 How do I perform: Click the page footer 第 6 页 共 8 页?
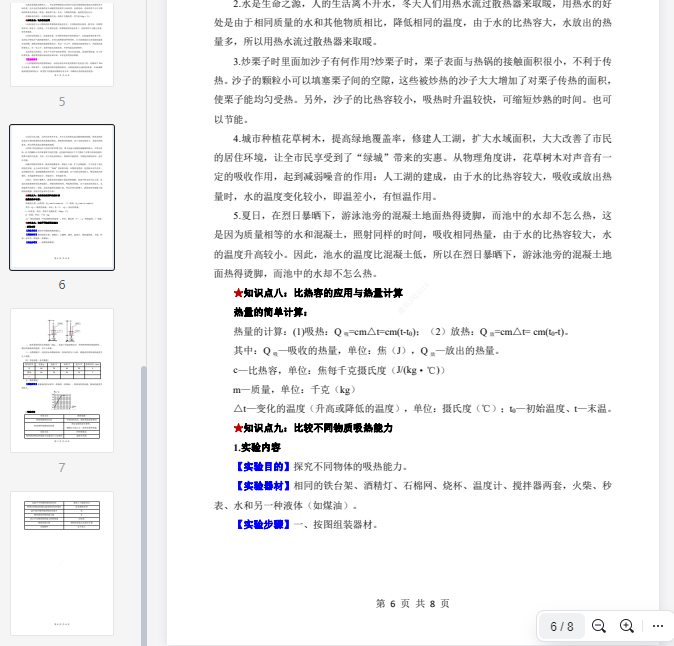(412, 603)
